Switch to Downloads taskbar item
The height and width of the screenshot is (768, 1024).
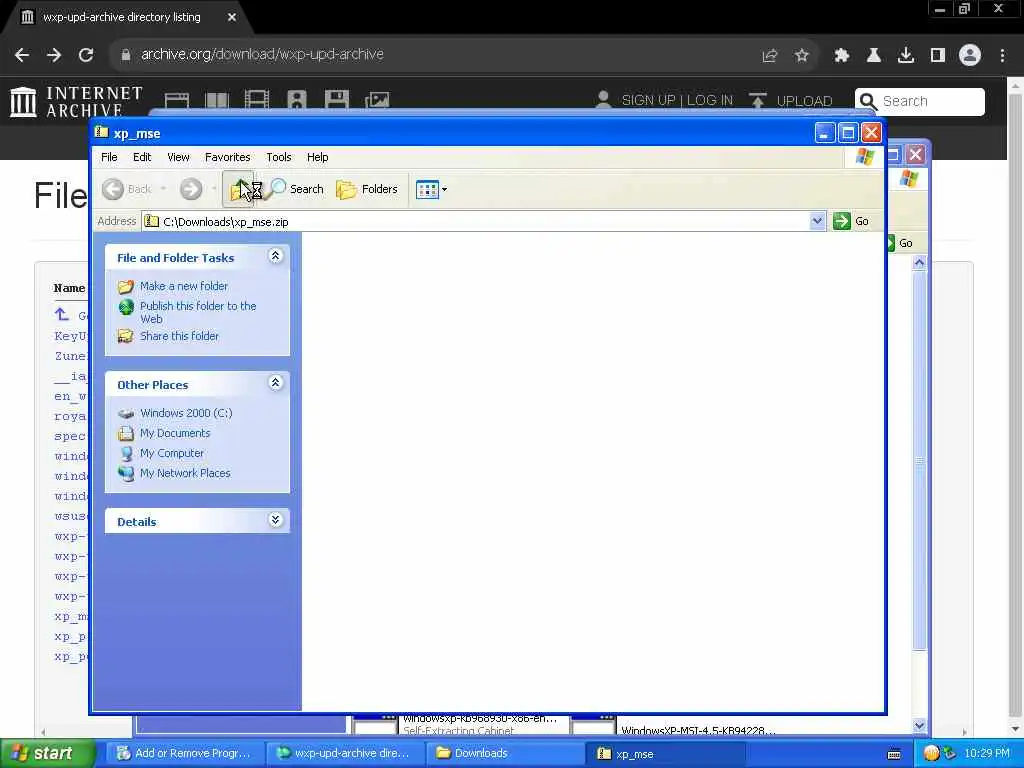point(505,754)
